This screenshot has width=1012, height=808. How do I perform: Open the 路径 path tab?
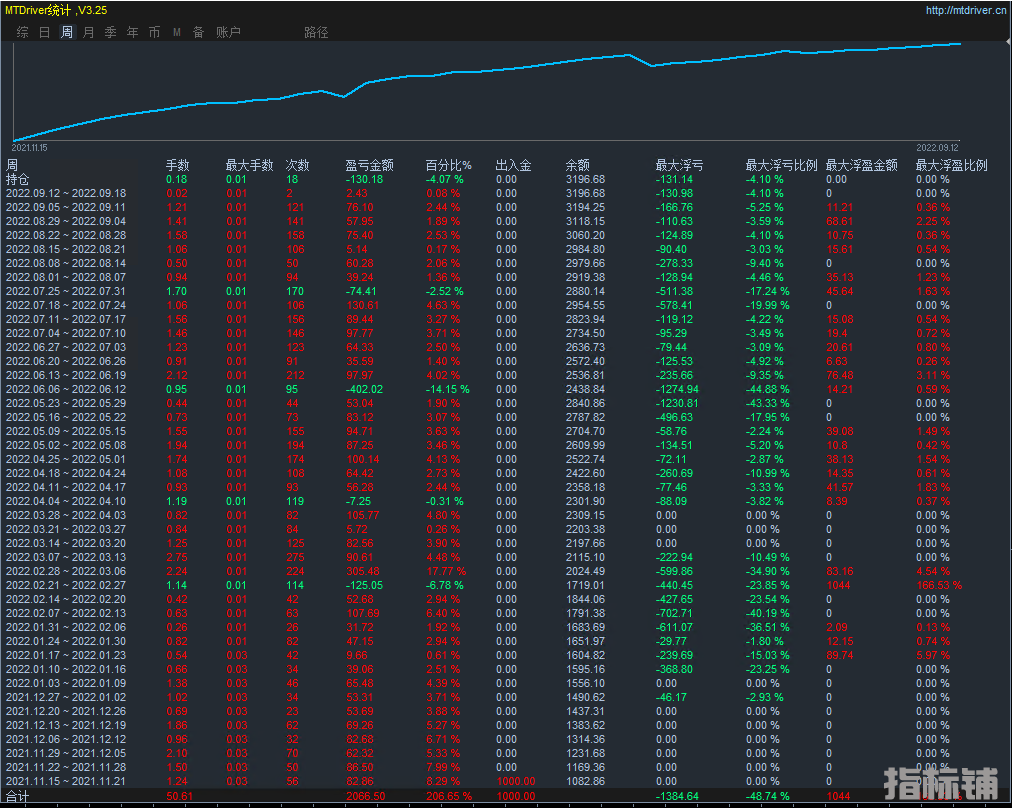316,32
